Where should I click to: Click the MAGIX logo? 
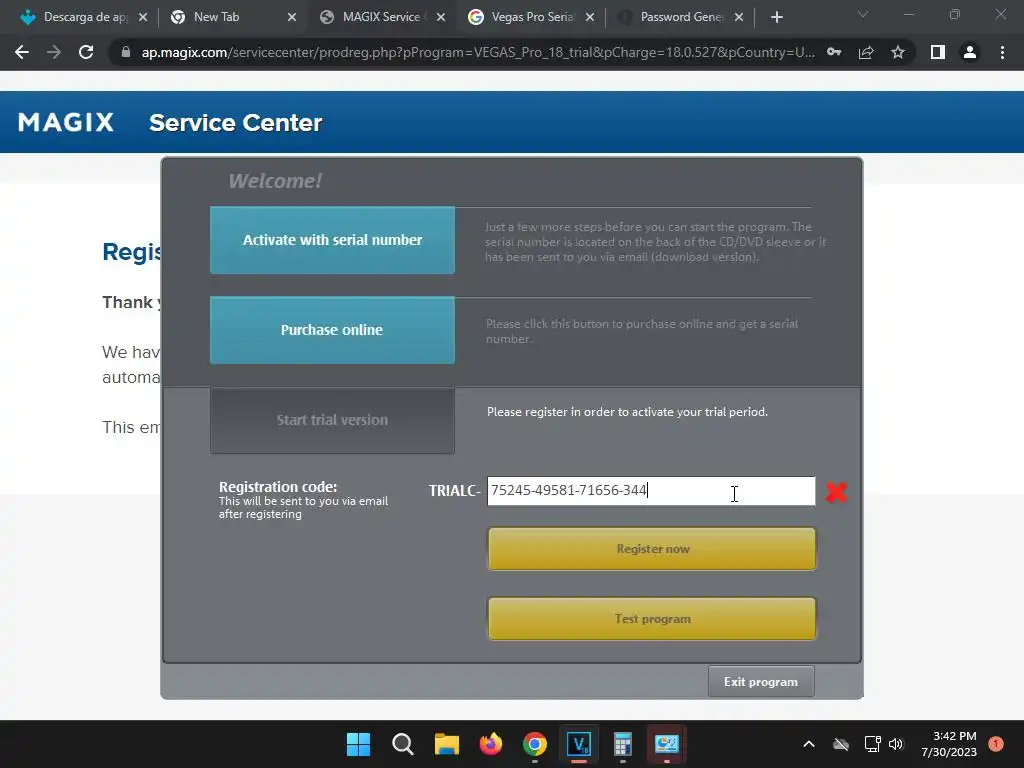tap(66, 122)
